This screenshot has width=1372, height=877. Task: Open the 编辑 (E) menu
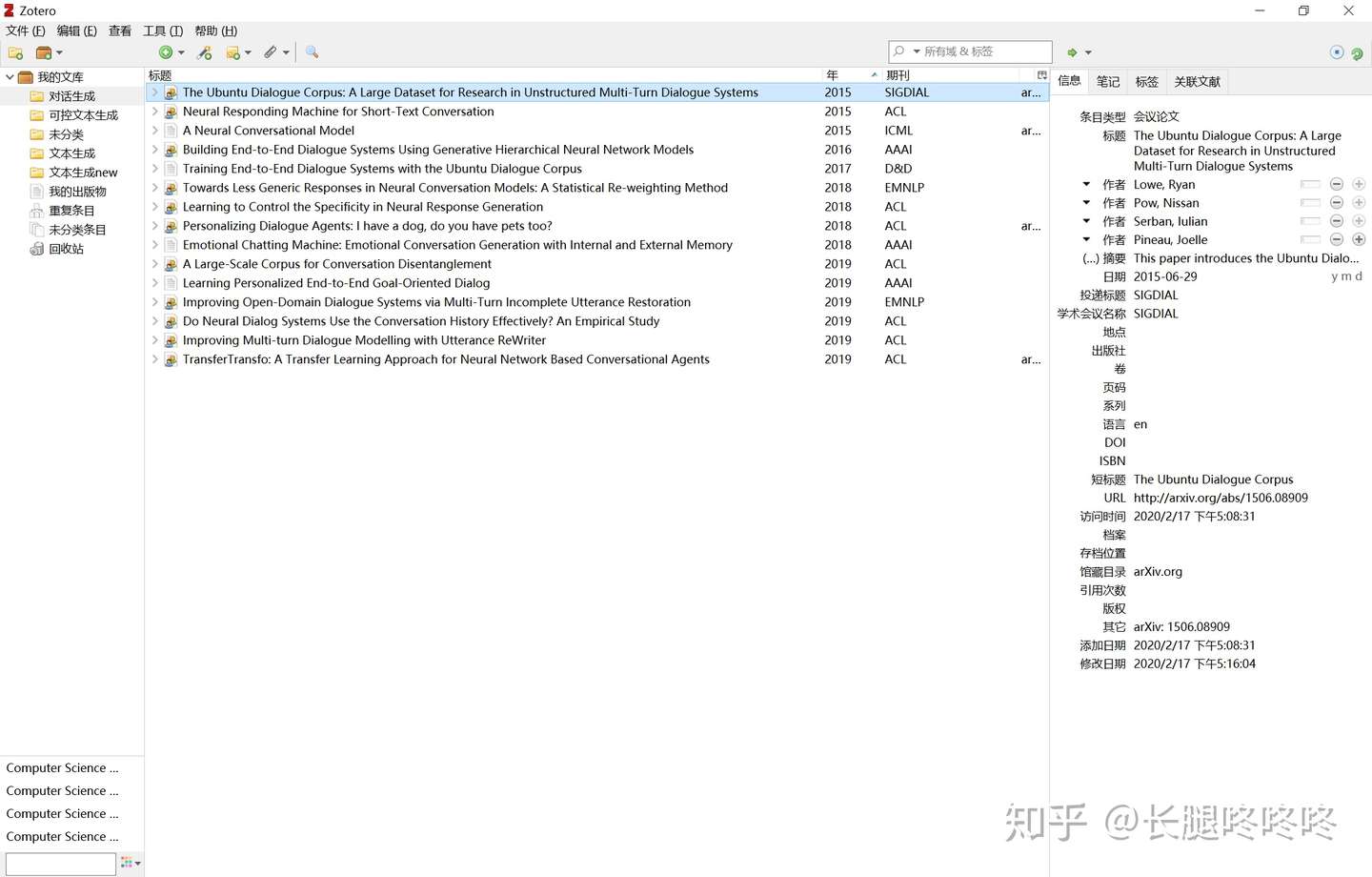point(76,31)
